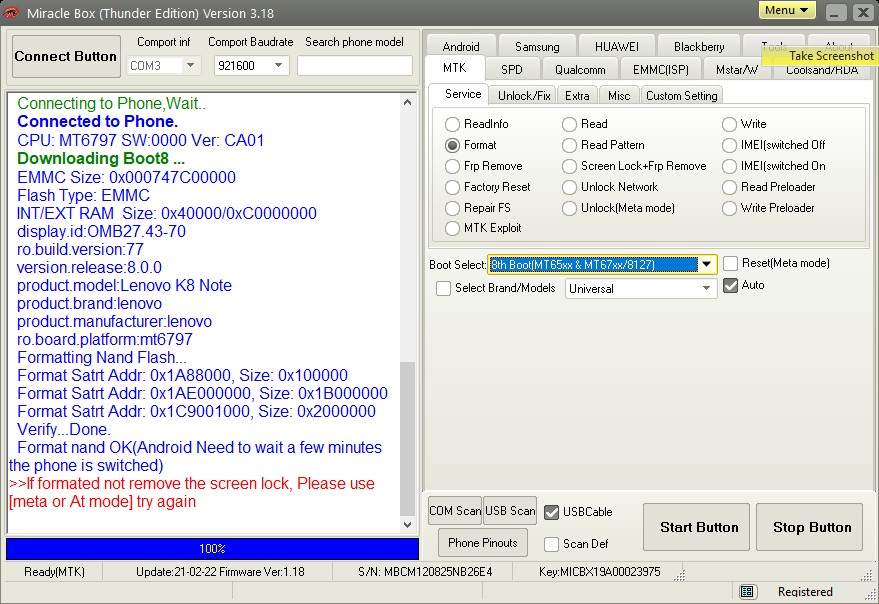Switch to the Misc sub-tab
Viewport: 879px width, 604px height.
[x=619, y=95]
